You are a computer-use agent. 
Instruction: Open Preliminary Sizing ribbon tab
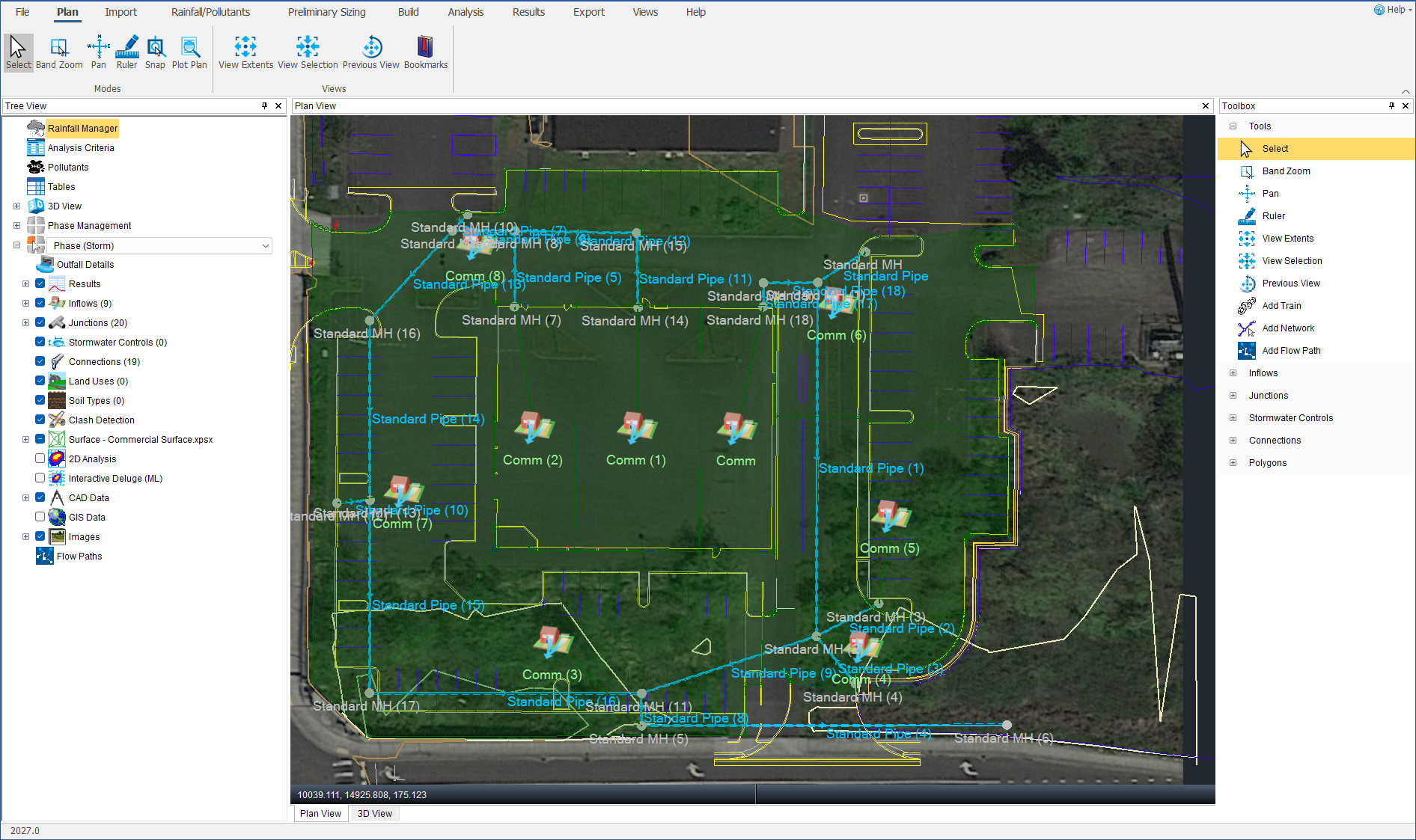326,12
